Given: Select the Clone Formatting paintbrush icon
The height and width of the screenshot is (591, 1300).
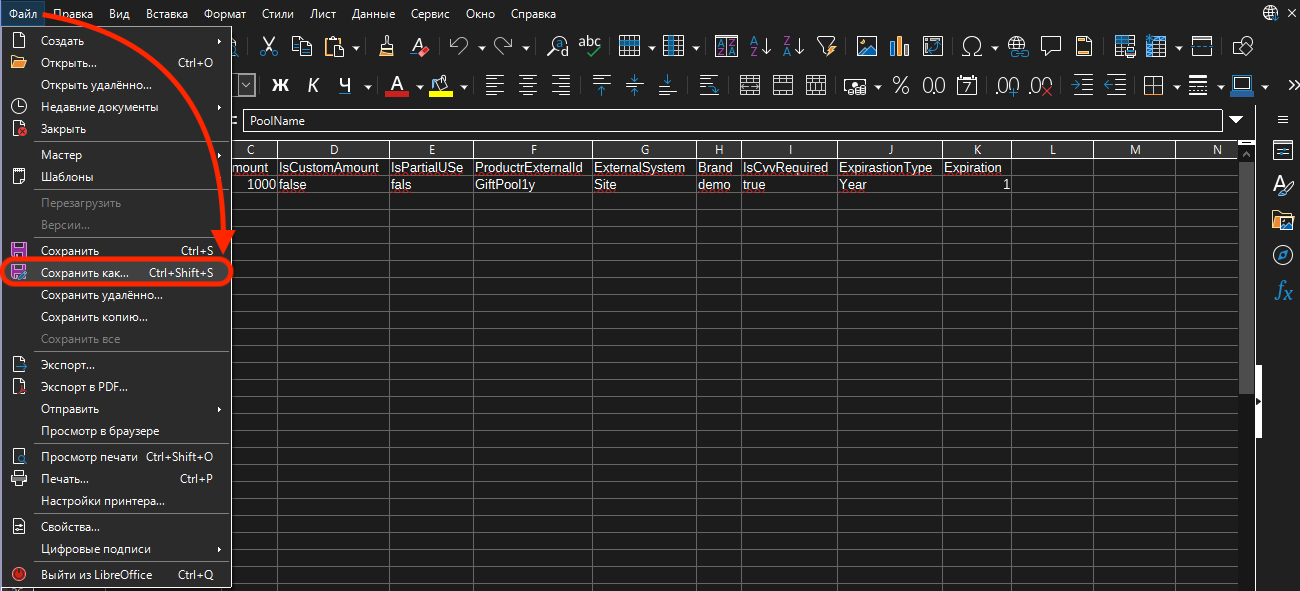Looking at the screenshot, I should tap(387, 46).
